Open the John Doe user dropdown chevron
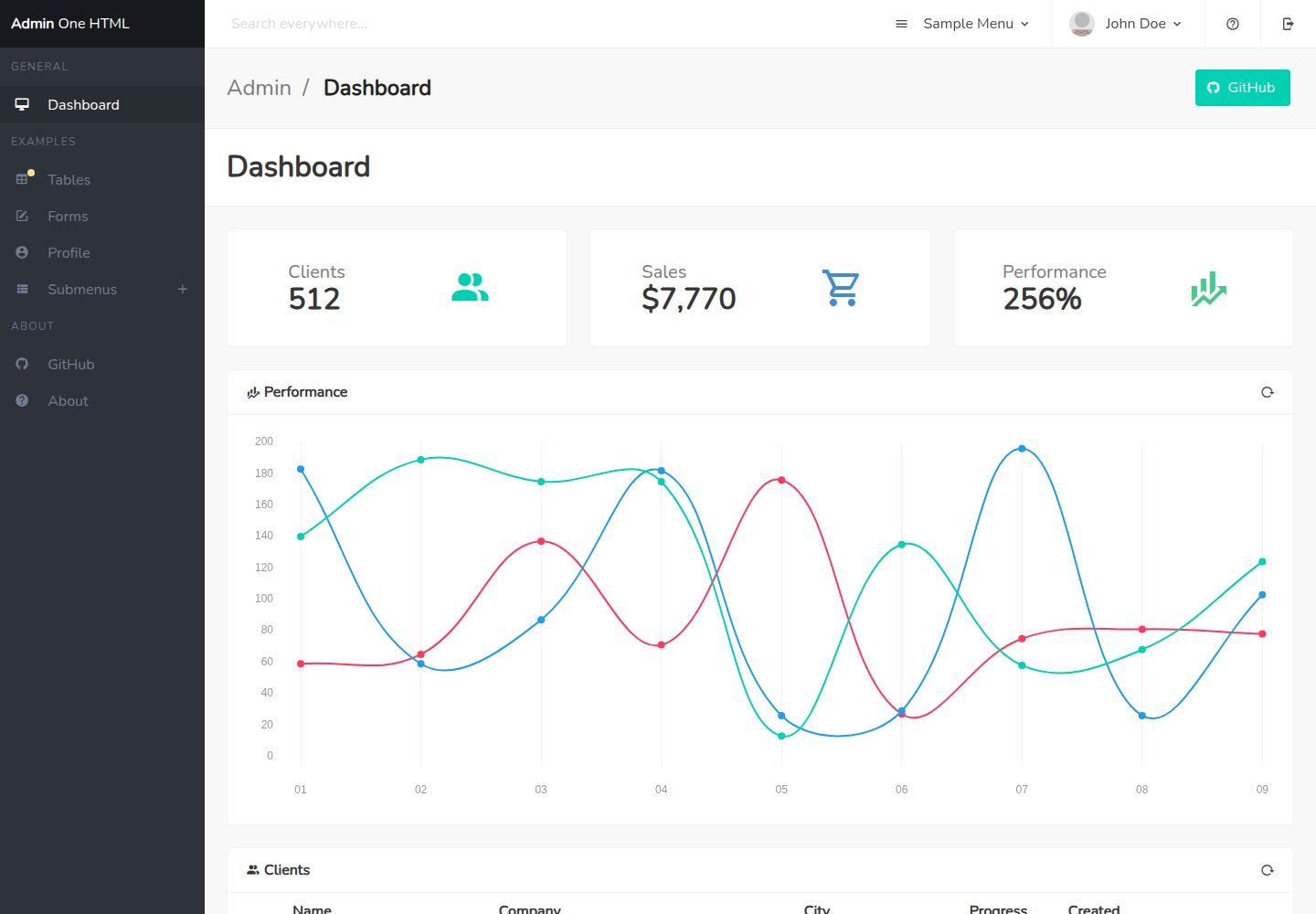Viewport: 1316px width, 914px height. 1177,24
